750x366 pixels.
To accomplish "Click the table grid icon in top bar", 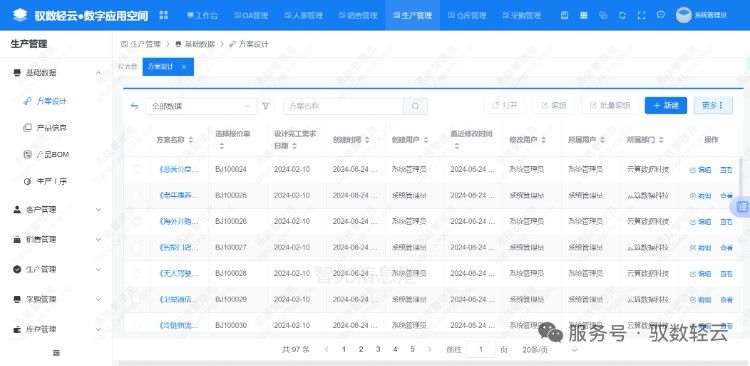I will click(584, 15).
